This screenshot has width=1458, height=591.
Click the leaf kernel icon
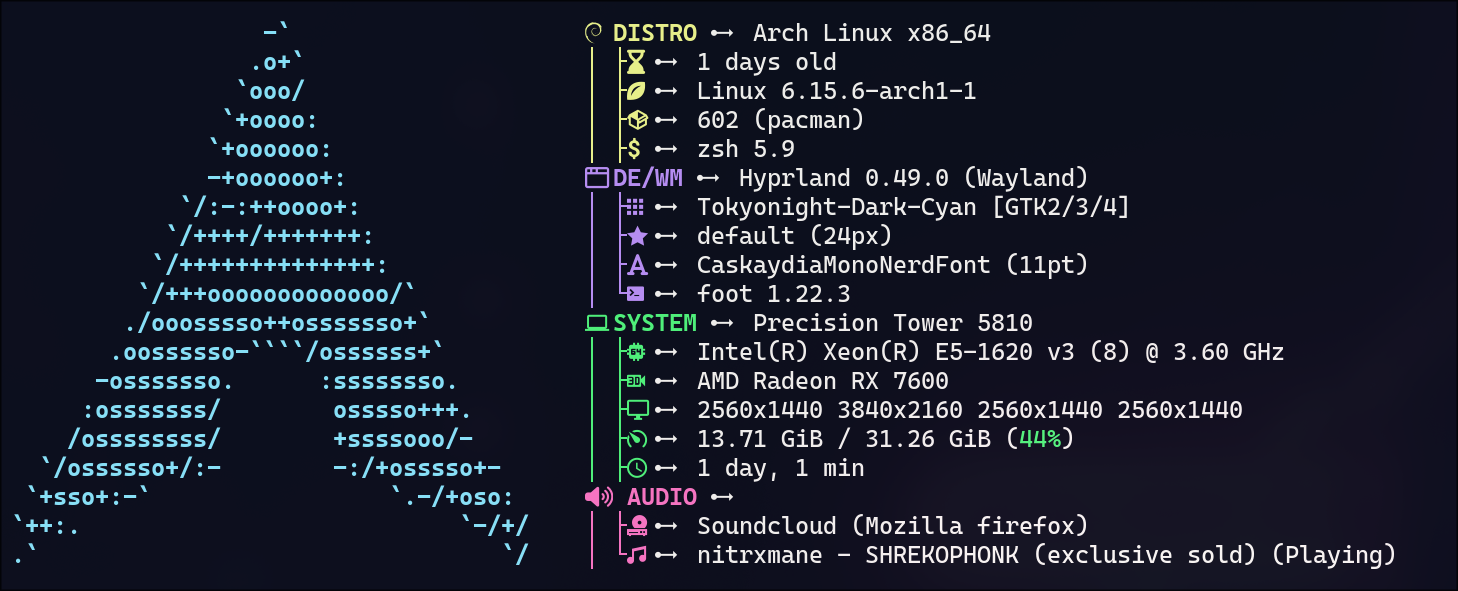click(x=636, y=92)
